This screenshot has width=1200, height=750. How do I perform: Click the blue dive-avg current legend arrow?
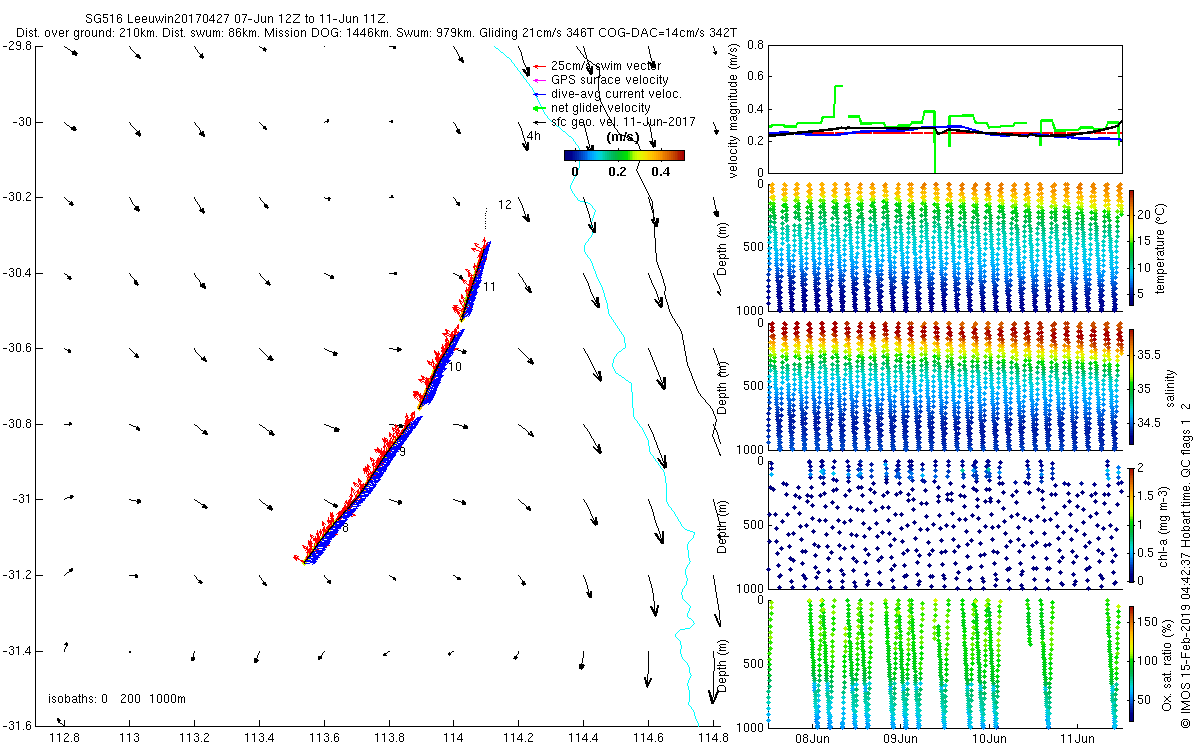coord(540,94)
